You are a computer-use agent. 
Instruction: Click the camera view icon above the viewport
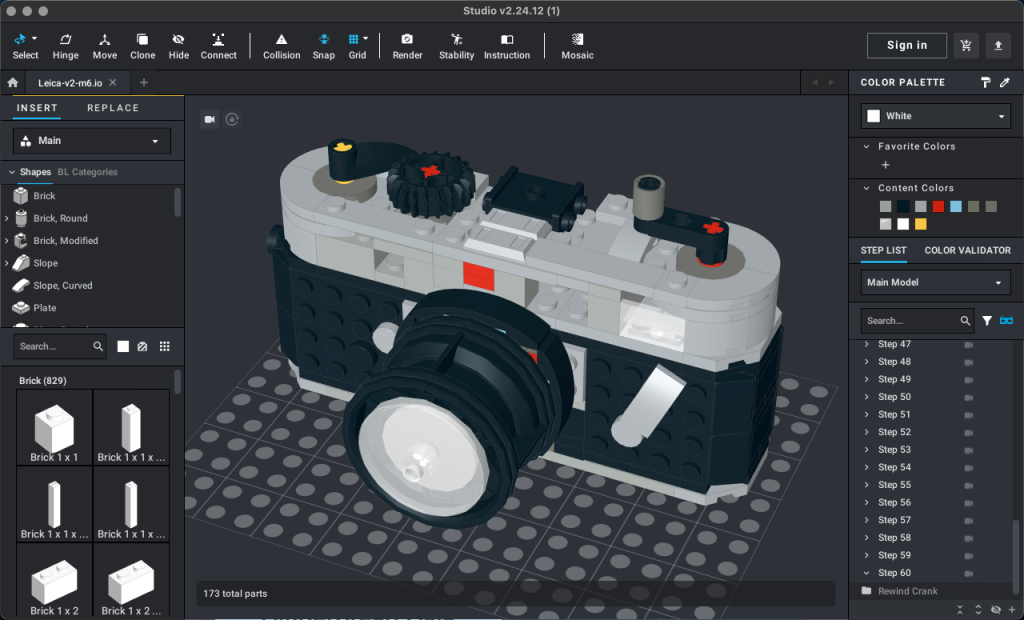pyautogui.click(x=209, y=119)
